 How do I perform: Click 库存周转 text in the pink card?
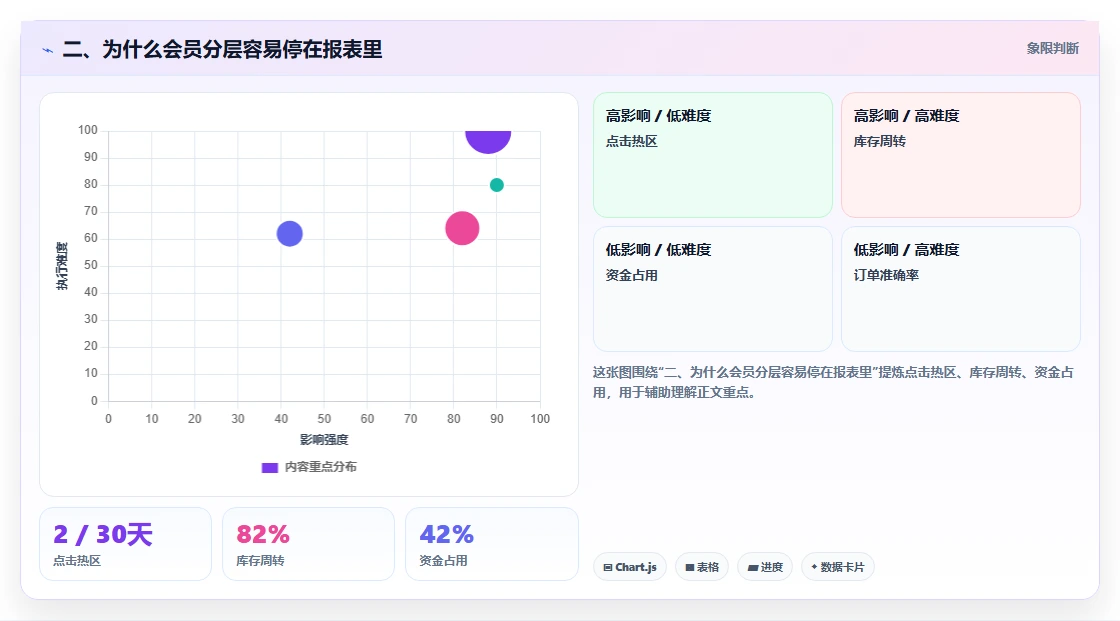pyautogui.click(x=879, y=141)
